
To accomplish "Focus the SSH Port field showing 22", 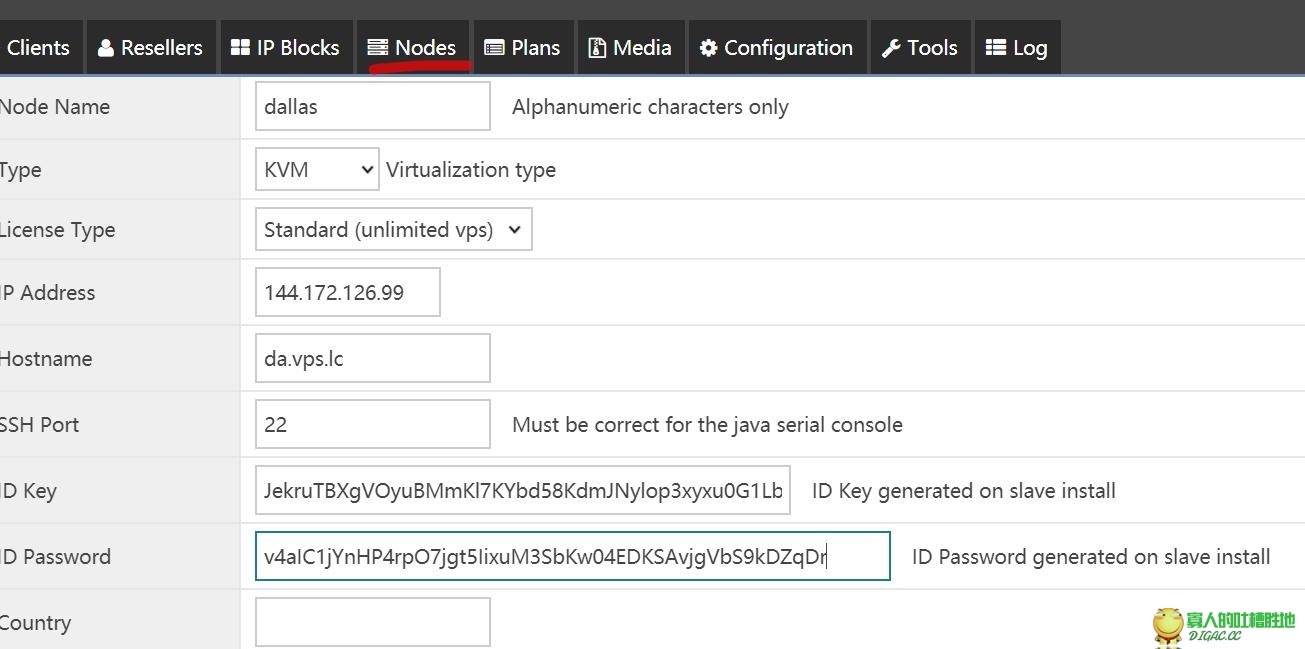I will [x=373, y=424].
